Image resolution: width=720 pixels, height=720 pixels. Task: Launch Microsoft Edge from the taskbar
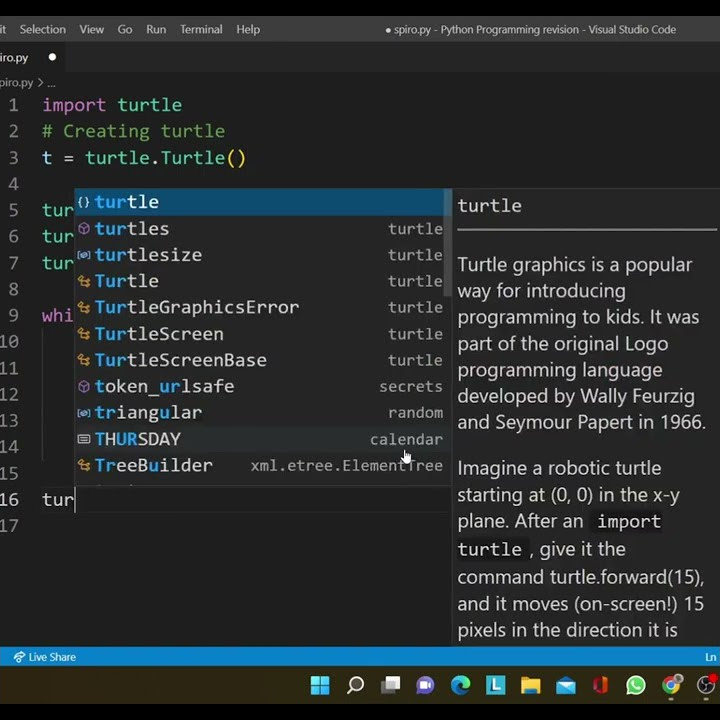tap(461, 685)
